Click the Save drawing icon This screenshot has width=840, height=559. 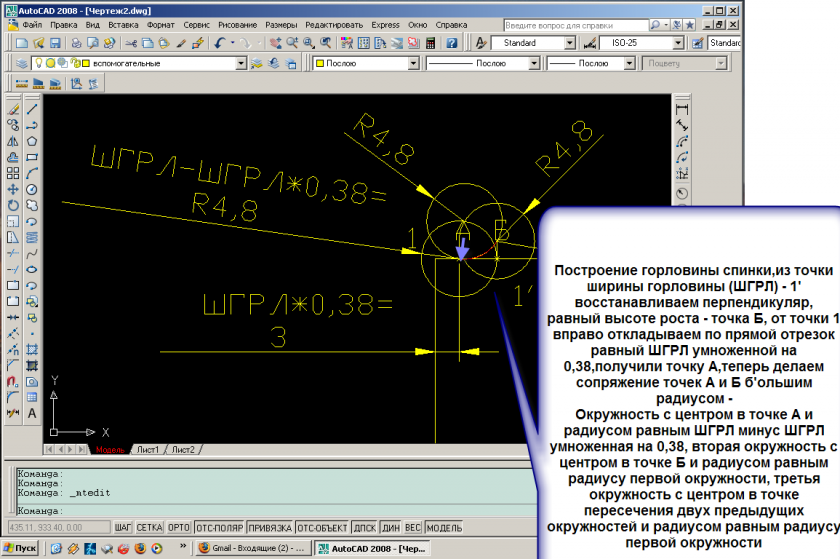point(56,44)
